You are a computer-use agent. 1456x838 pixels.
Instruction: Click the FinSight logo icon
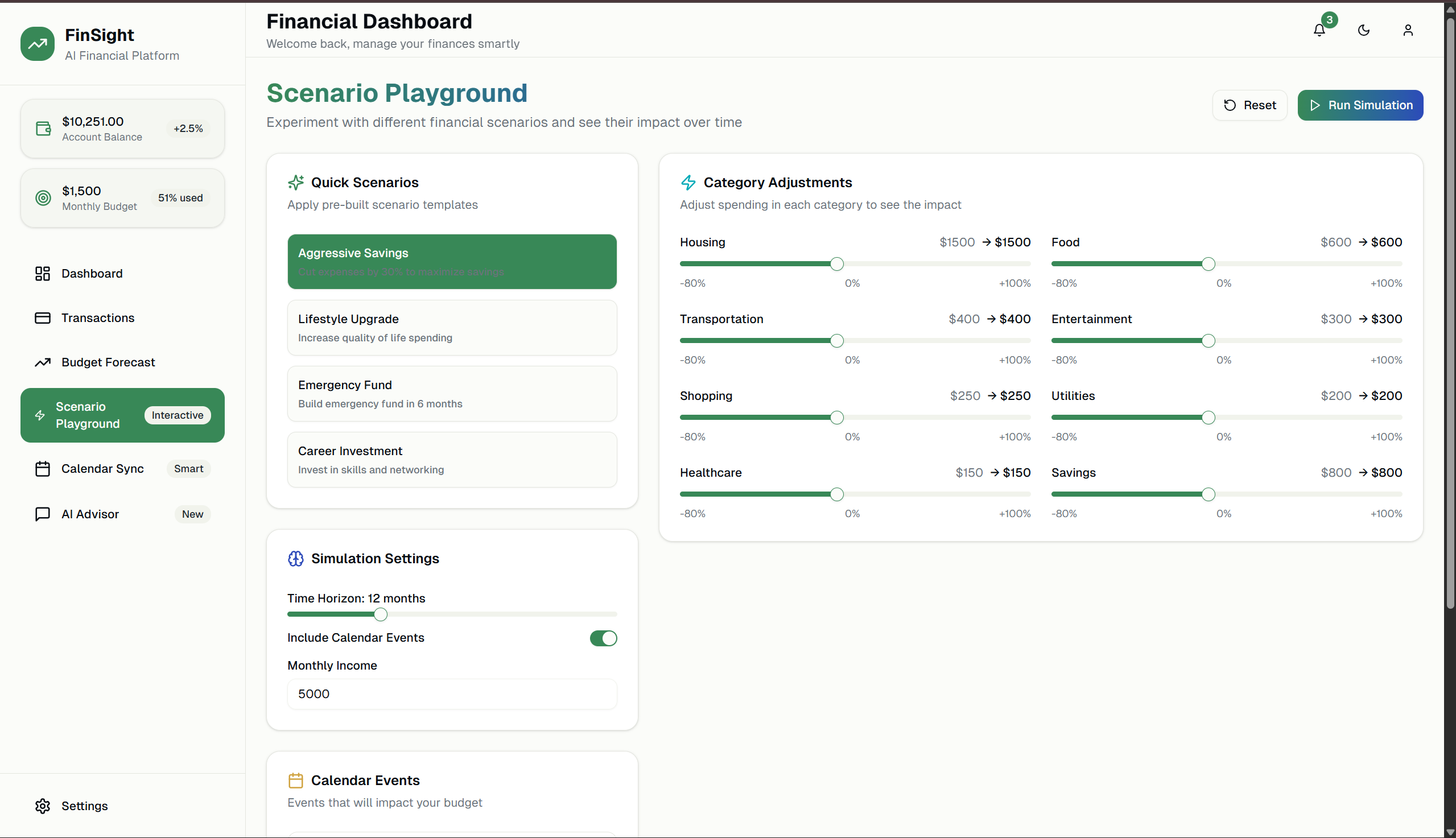38,44
